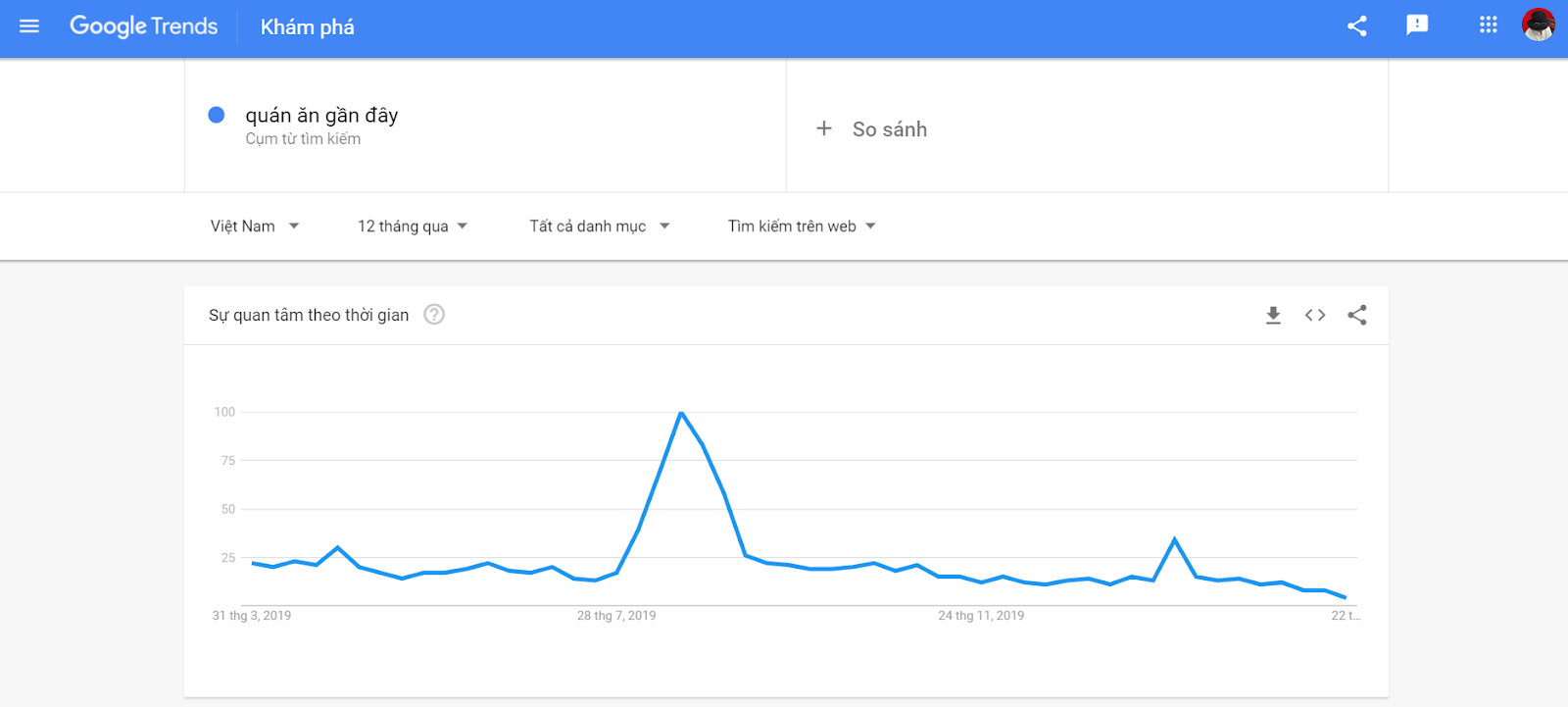The height and width of the screenshot is (707, 1568).
Task: Open the Tìm kiếm trên web dropdown
Action: (802, 227)
